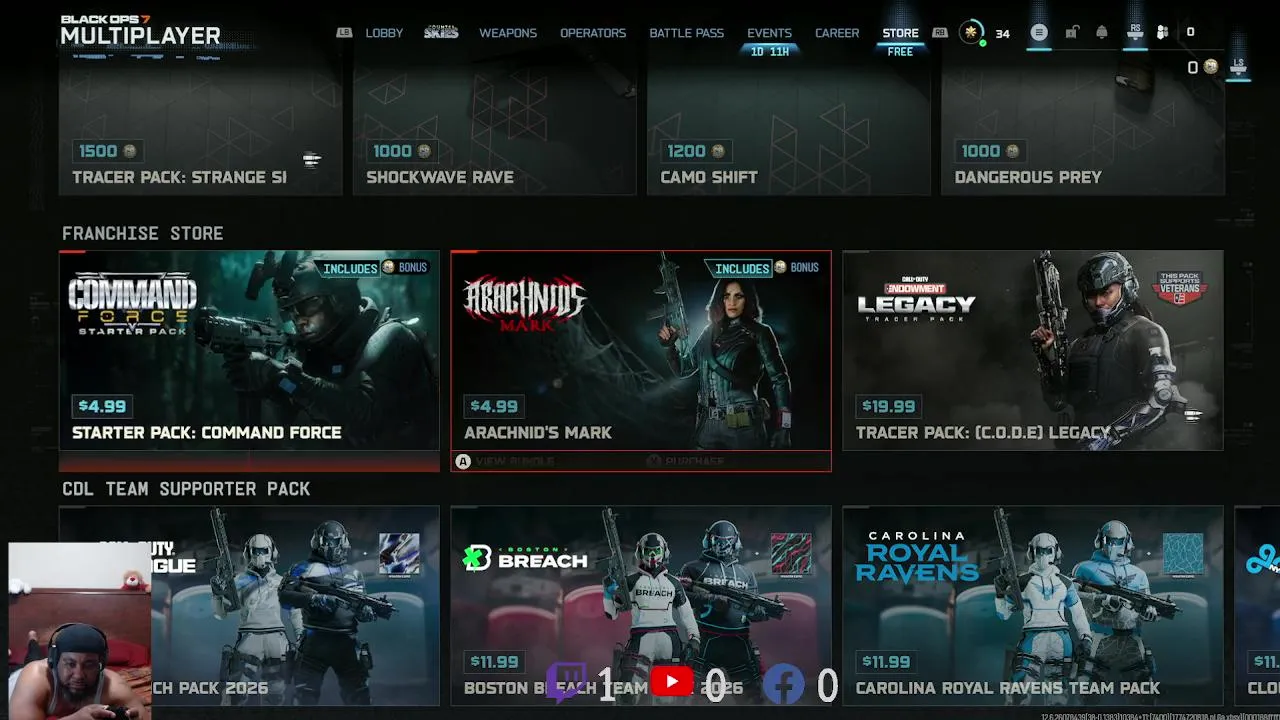Switch to the Weapons tab
The height and width of the screenshot is (720, 1280).
508,33
